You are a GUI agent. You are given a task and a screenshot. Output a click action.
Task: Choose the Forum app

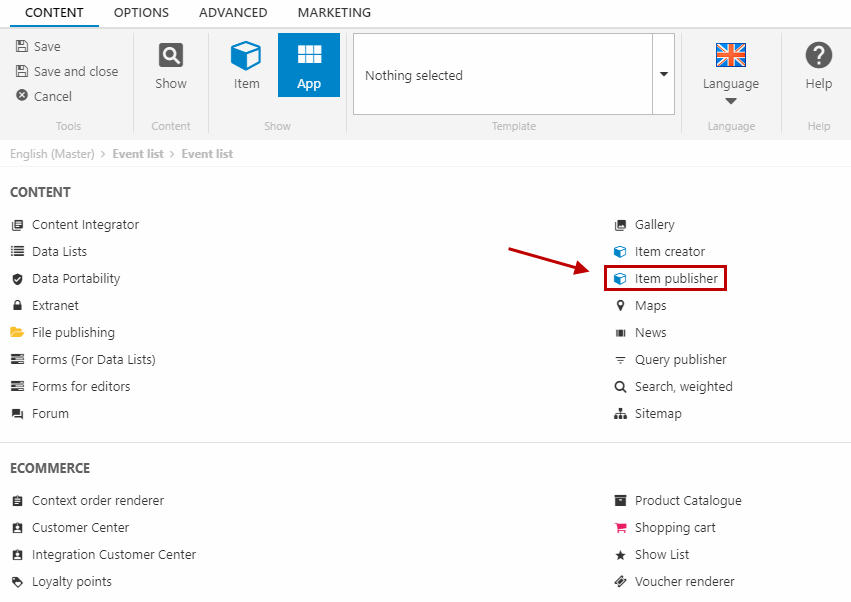(x=40, y=414)
